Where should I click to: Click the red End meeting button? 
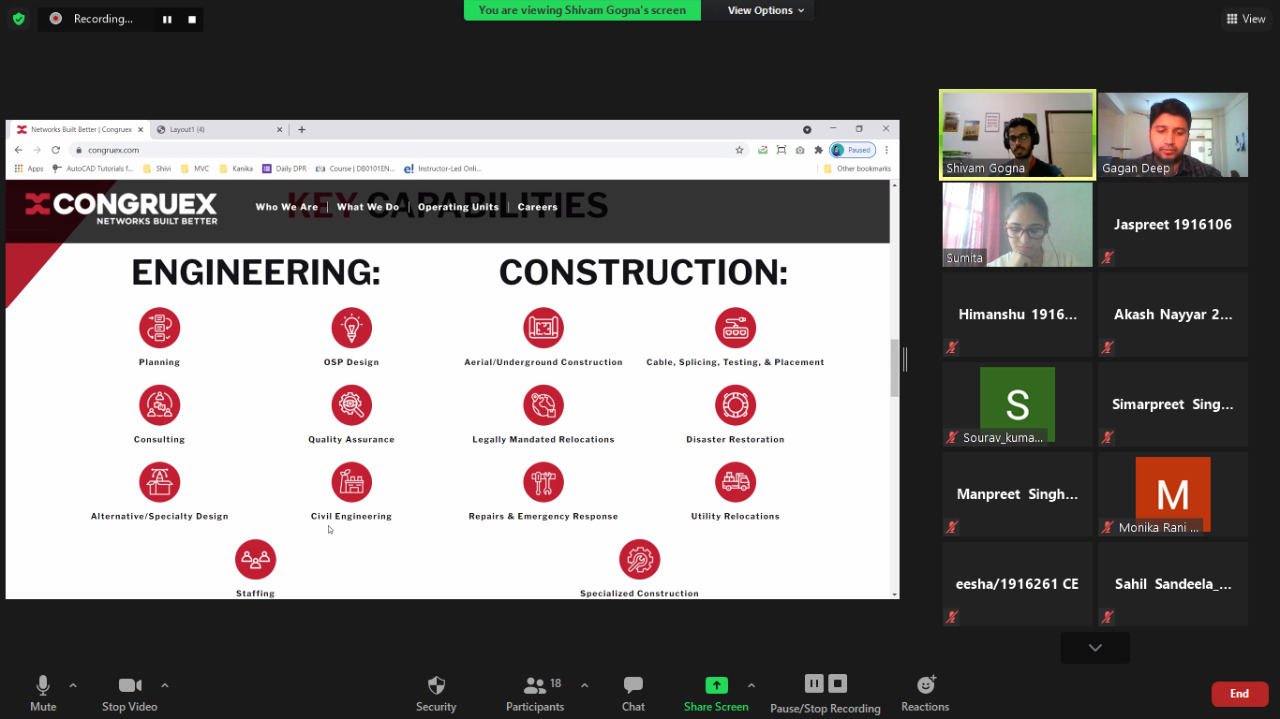1239,694
